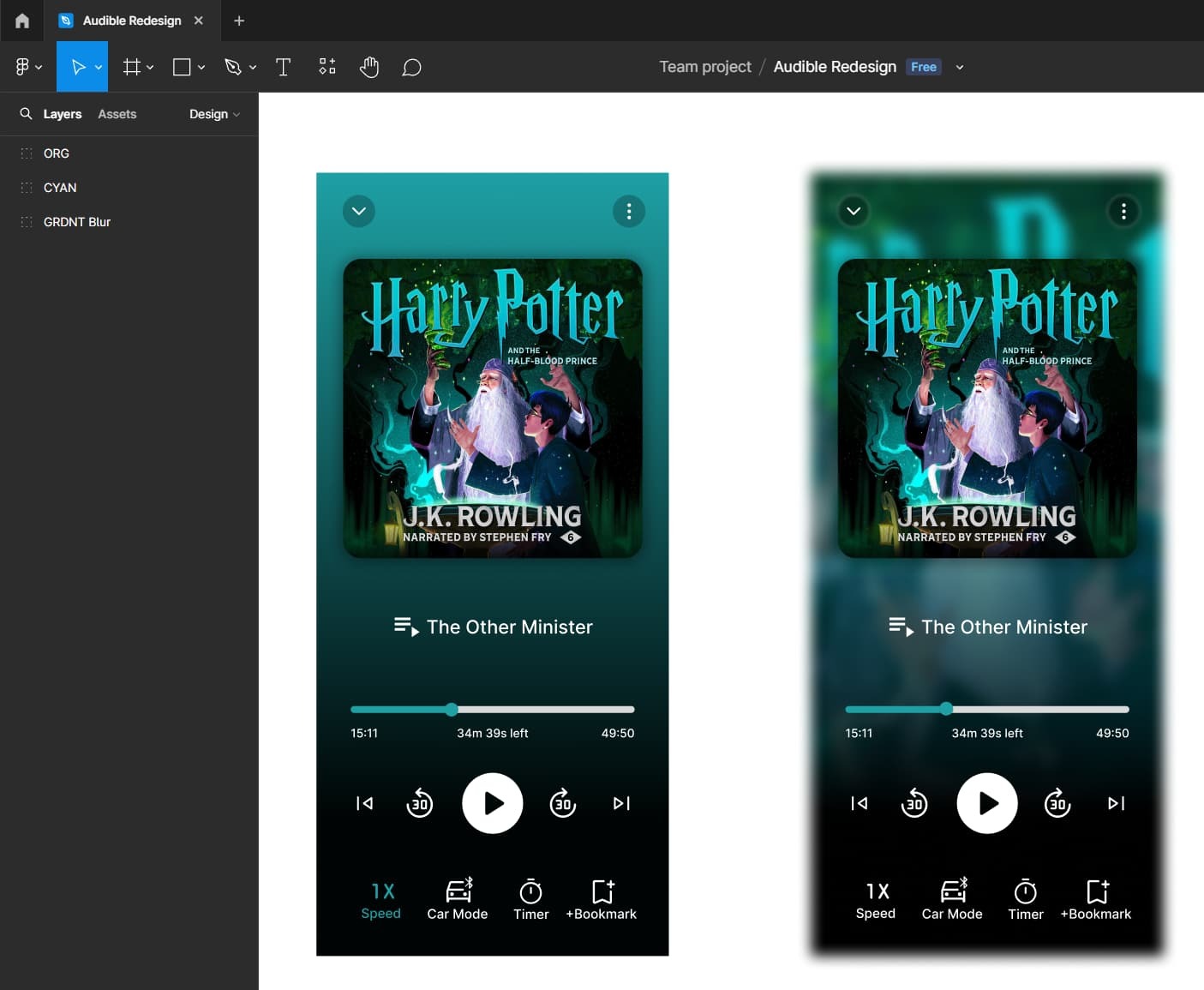1204x990 pixels.
Task: Forward 30 seconds in blur mockup
Action: click(1057, 803)
